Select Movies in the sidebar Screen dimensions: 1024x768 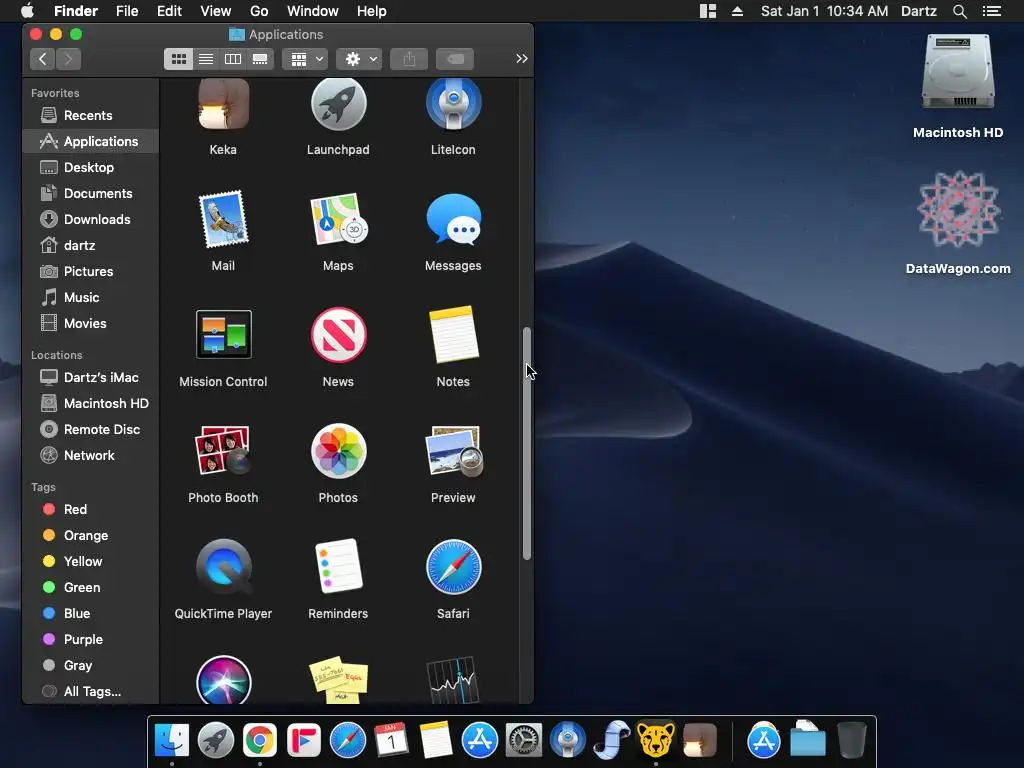pos(91,323)
